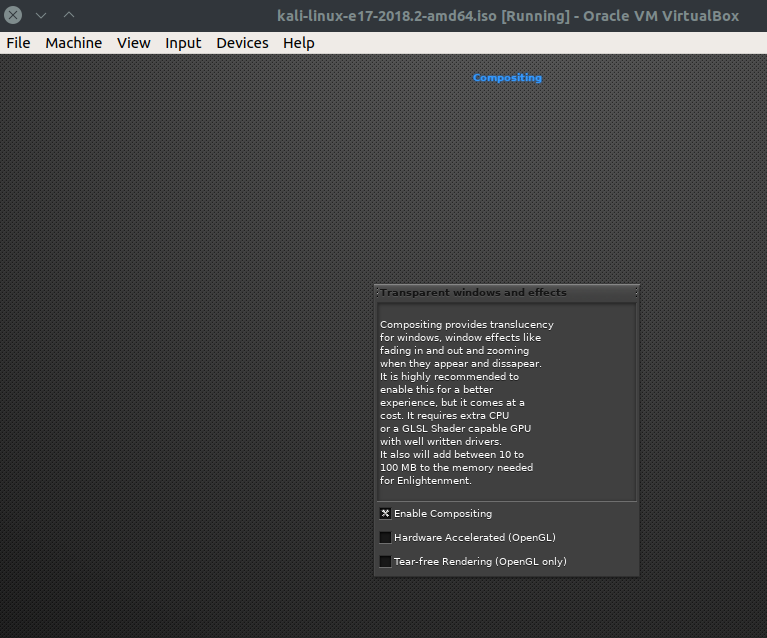
Task: Close the VirtualBox window with the X icon
Action: coord(13,15)
